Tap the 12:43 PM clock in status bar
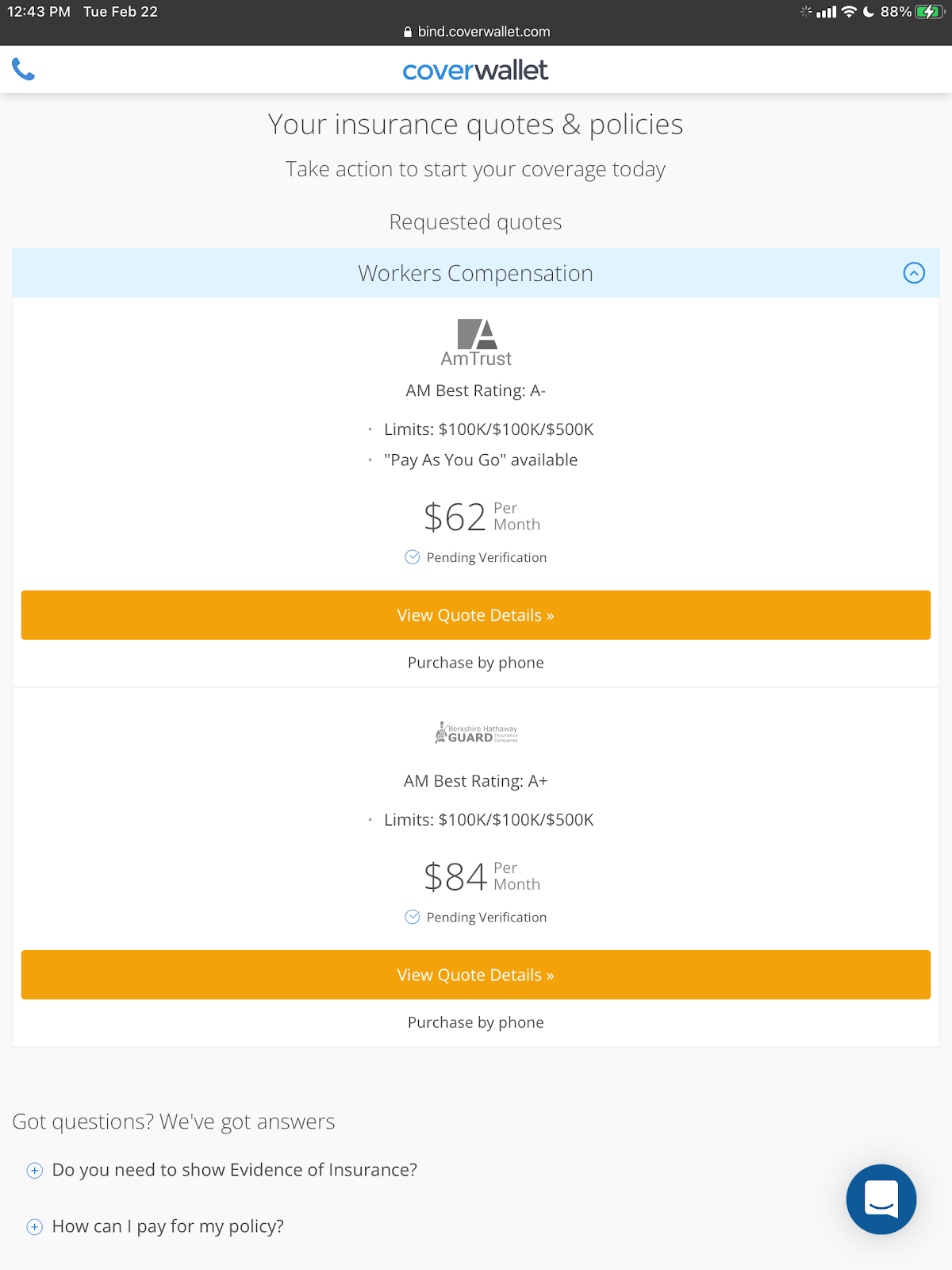 (x=39, y=12)
